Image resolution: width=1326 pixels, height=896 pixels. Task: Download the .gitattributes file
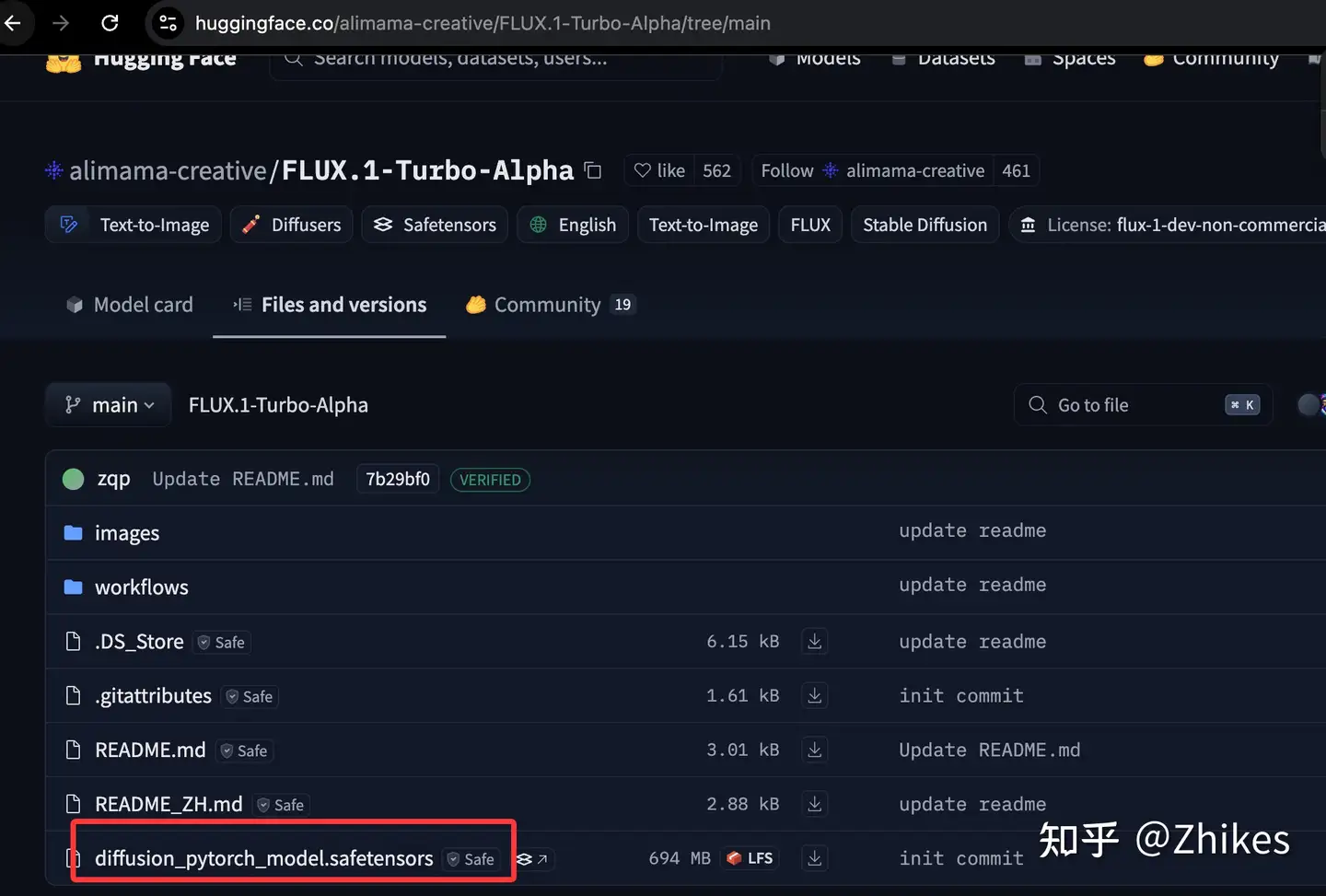[815, 695]
